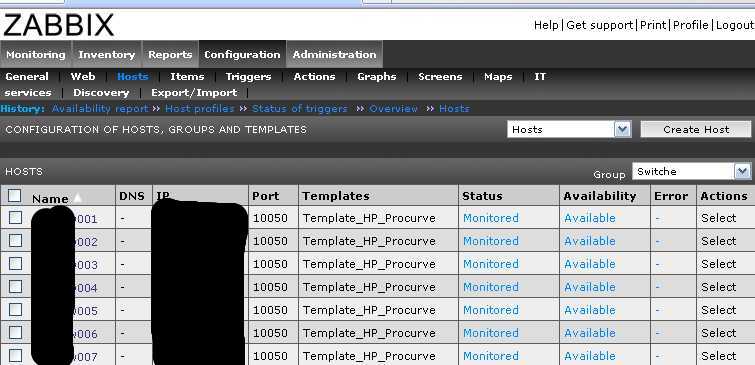Click the Print link
The height and width of the screenshot is (365, 755).
click(653, 25)
